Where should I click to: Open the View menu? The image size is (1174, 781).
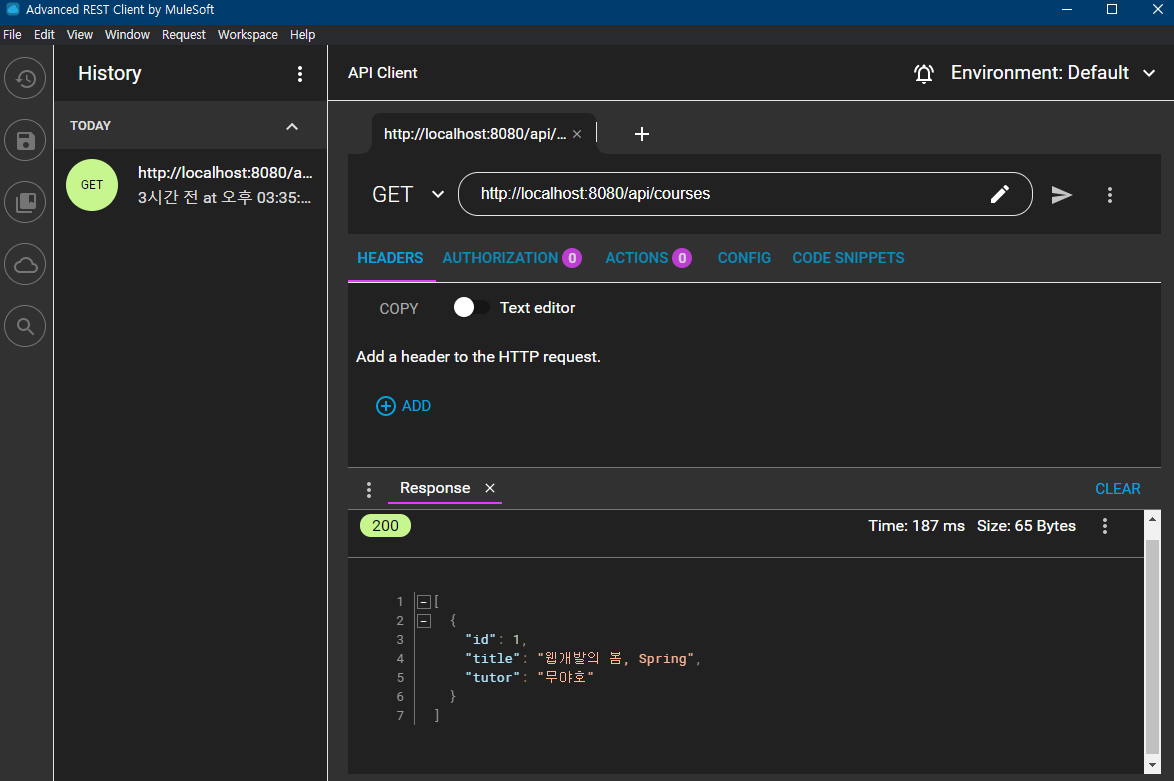(x=79, y=34)
